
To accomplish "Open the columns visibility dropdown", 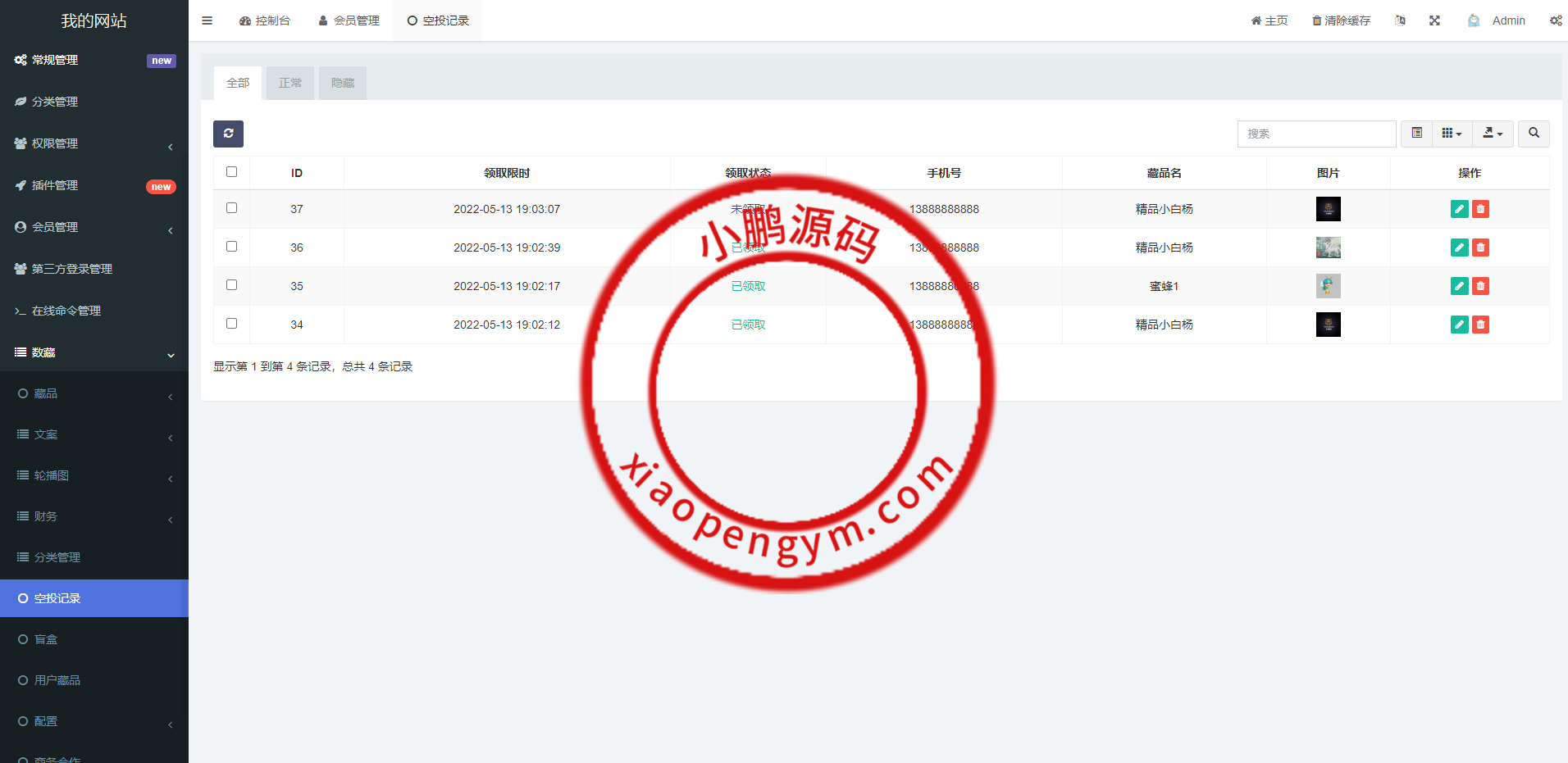I will (1452, 134).
